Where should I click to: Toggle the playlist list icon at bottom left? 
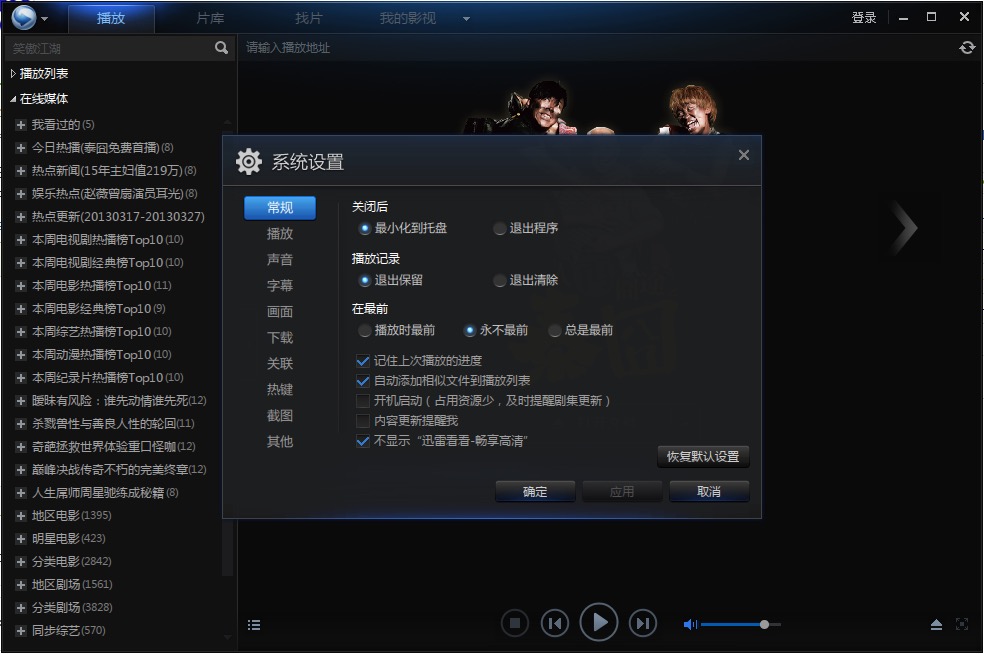point(254,625)
